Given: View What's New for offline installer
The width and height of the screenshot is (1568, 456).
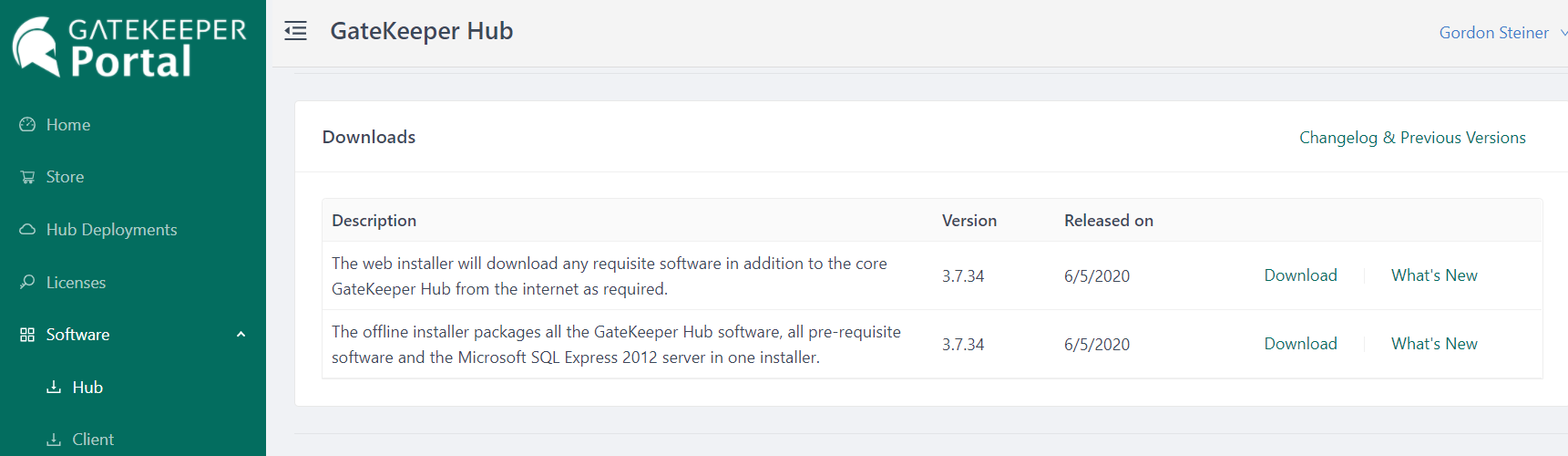Looking at the screenshot, I should point(1434,344).
